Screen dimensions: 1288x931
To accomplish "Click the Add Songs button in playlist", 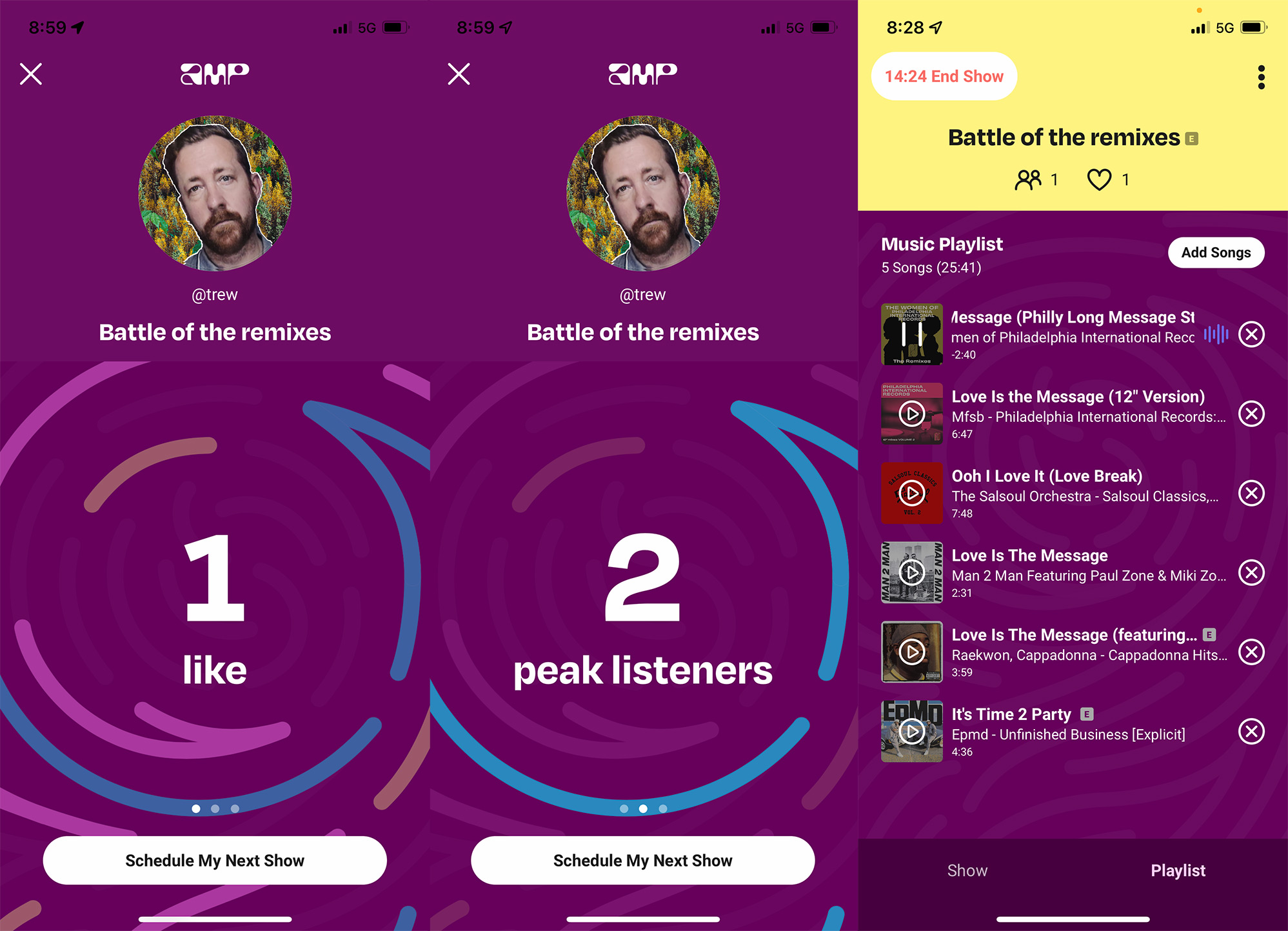I will tap(1216, 253).
